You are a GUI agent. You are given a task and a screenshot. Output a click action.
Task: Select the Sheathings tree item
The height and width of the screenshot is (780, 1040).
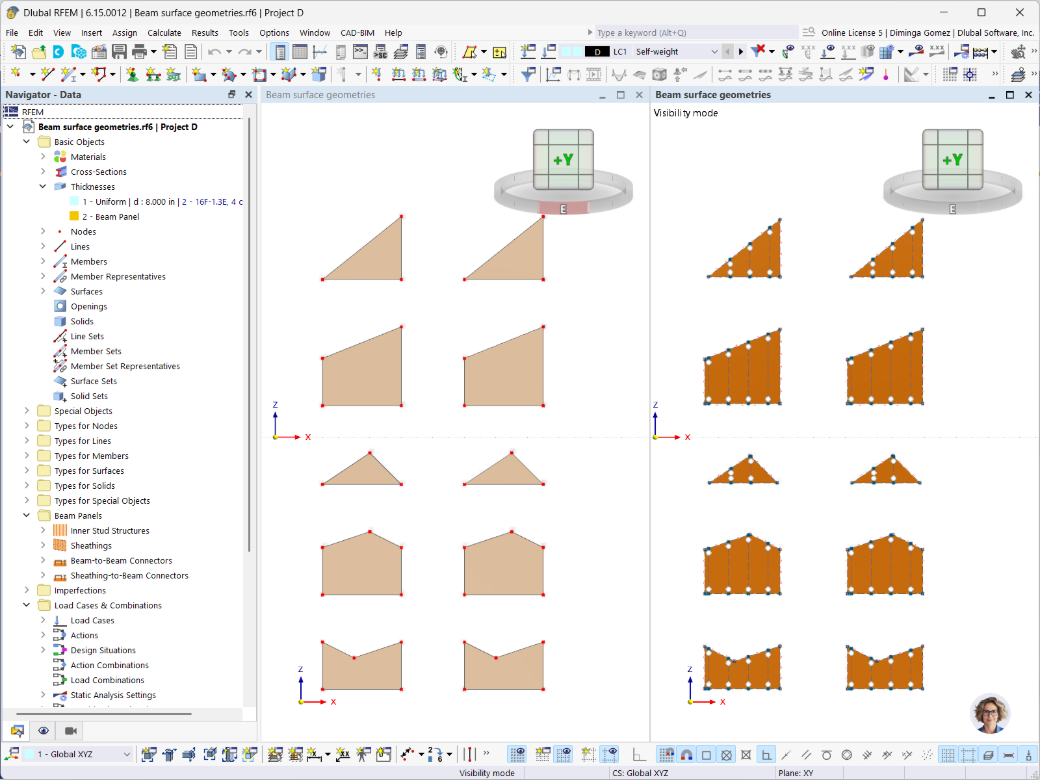(91, 545)
